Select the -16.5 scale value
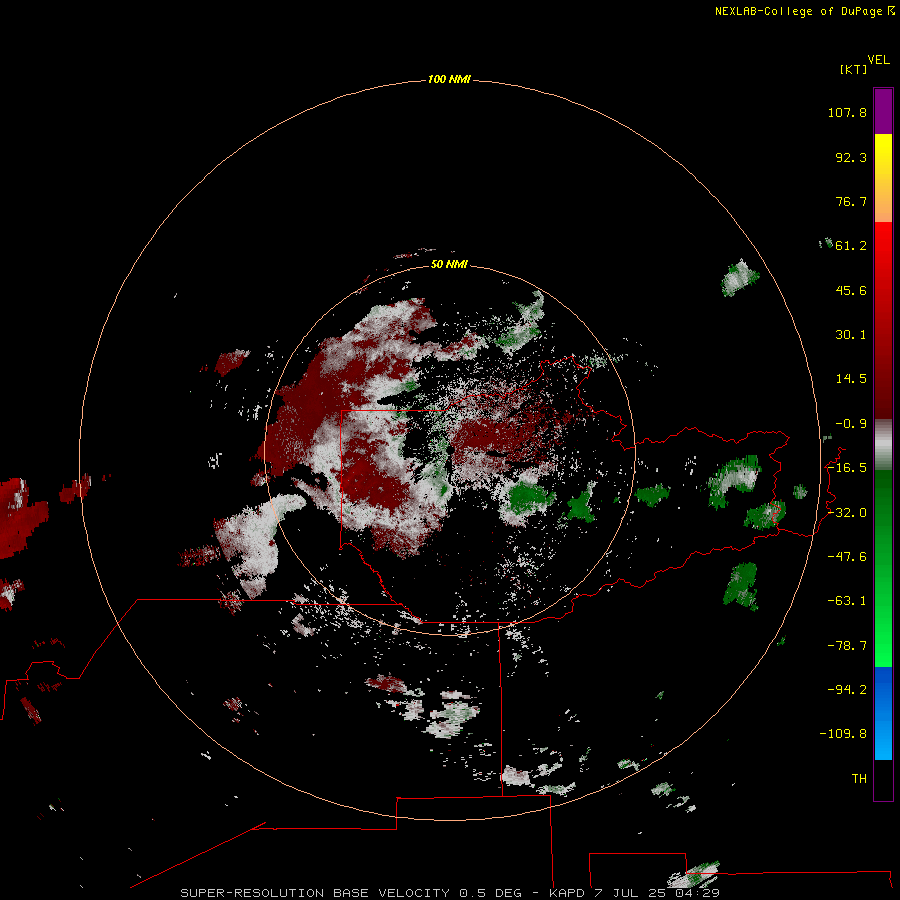 coord(847,468)
